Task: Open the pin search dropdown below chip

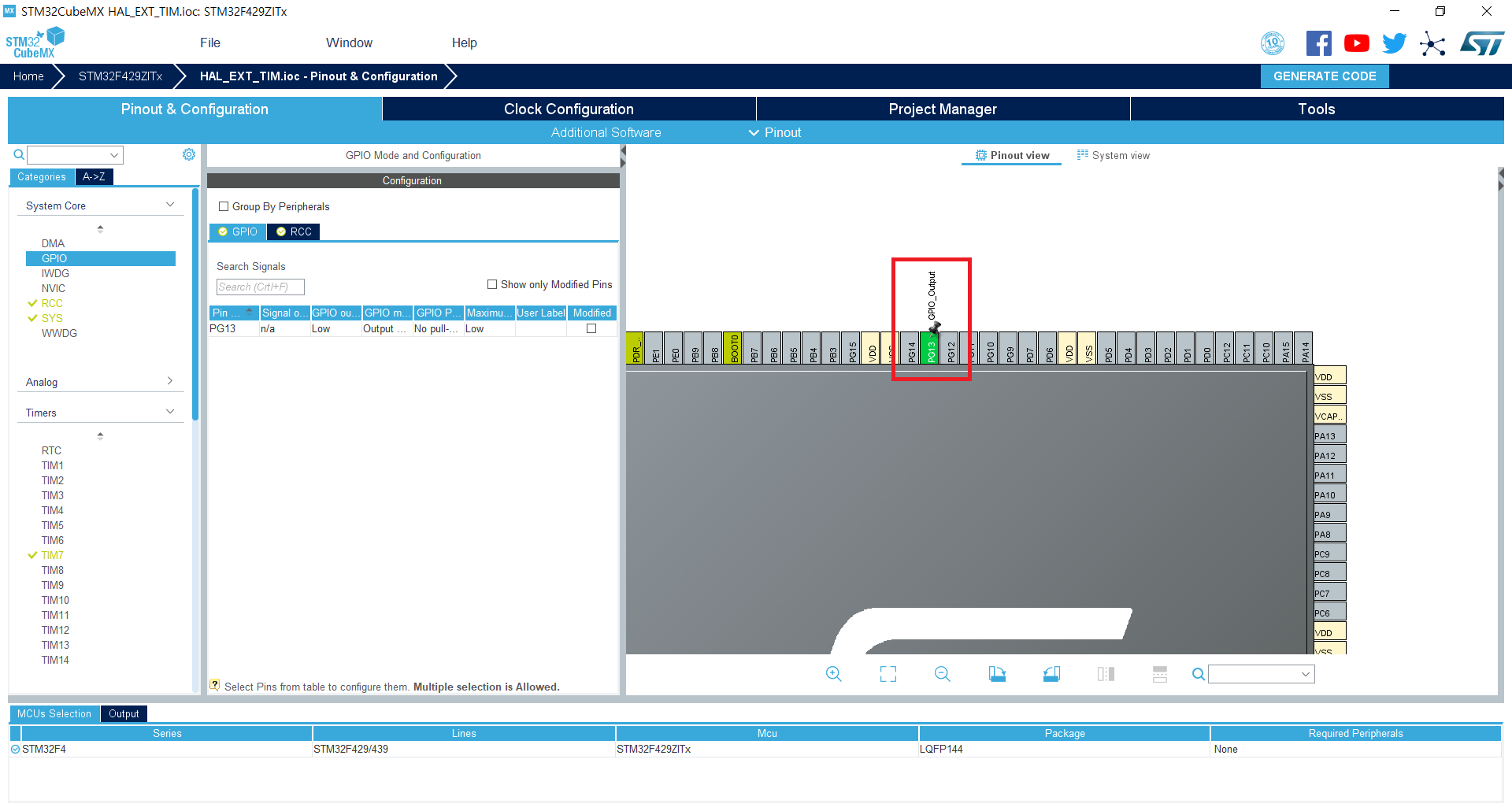Action: (1305, 674)
